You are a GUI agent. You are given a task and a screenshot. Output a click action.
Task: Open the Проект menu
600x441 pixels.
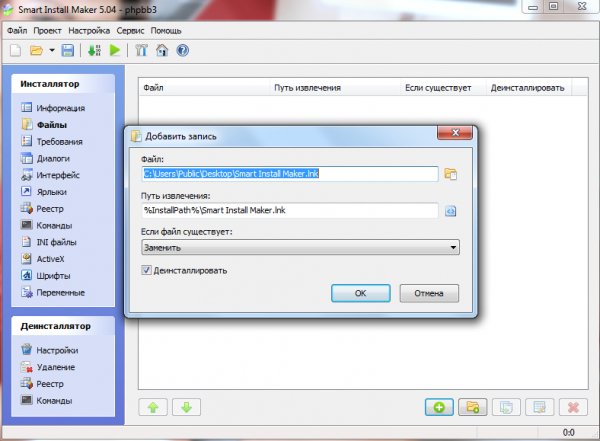47,31
